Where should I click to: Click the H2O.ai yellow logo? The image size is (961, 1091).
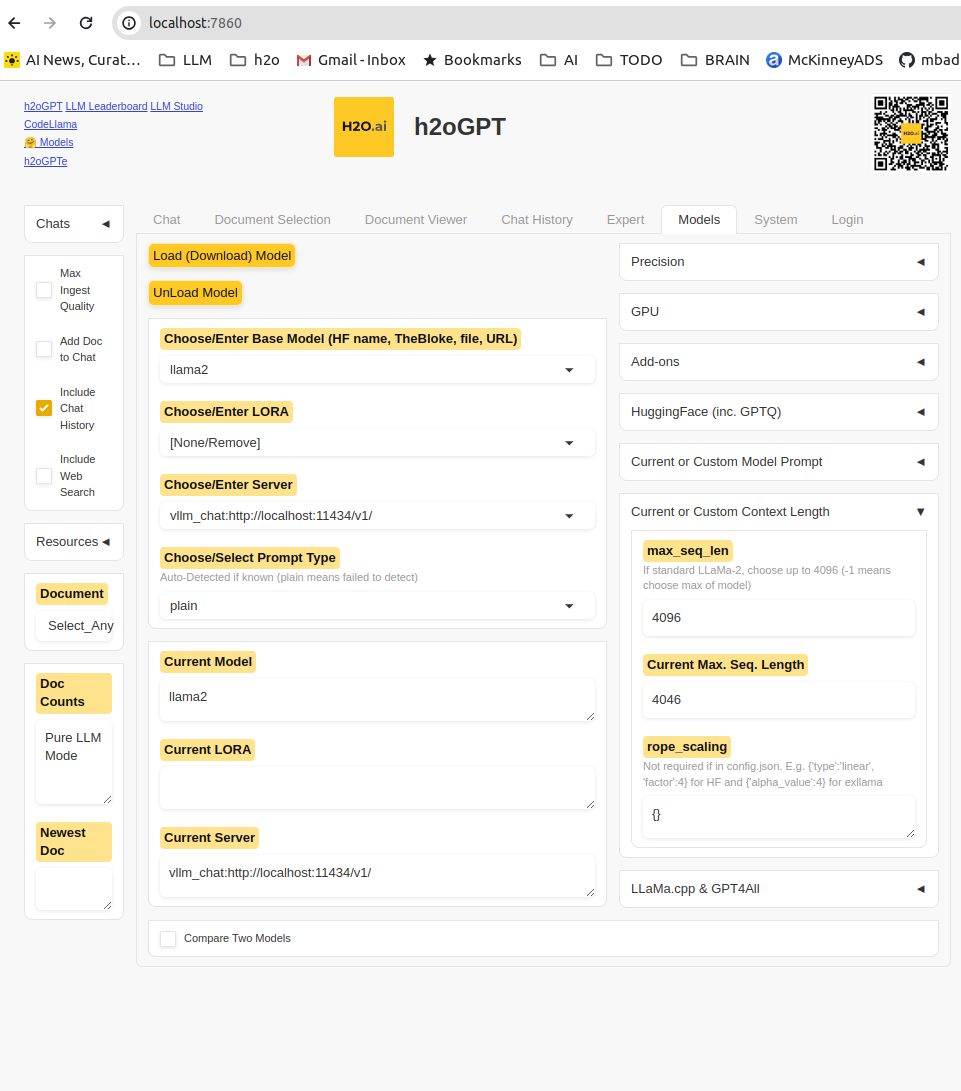click(x=363, y=127)
